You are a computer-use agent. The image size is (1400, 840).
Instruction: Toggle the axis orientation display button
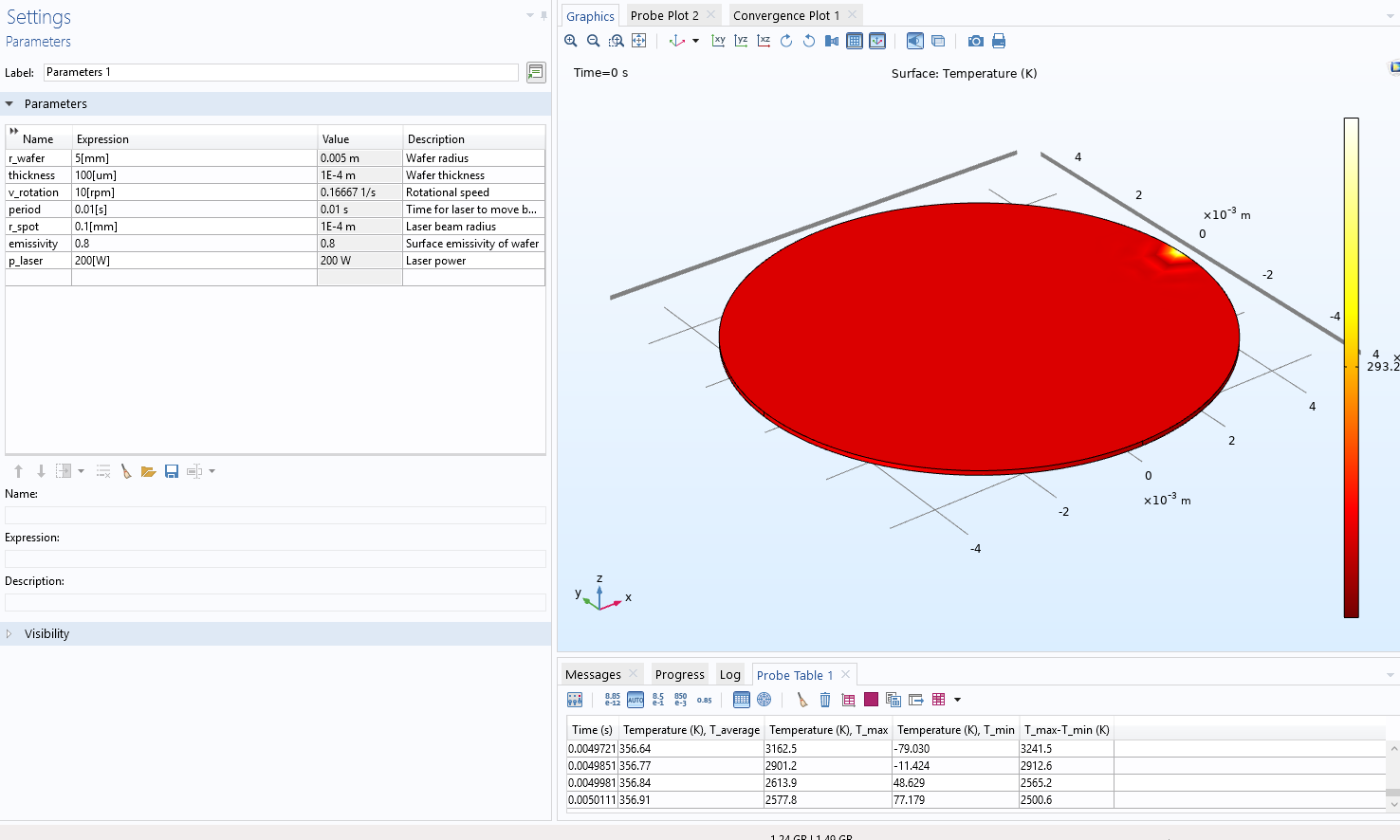point(877,41)
